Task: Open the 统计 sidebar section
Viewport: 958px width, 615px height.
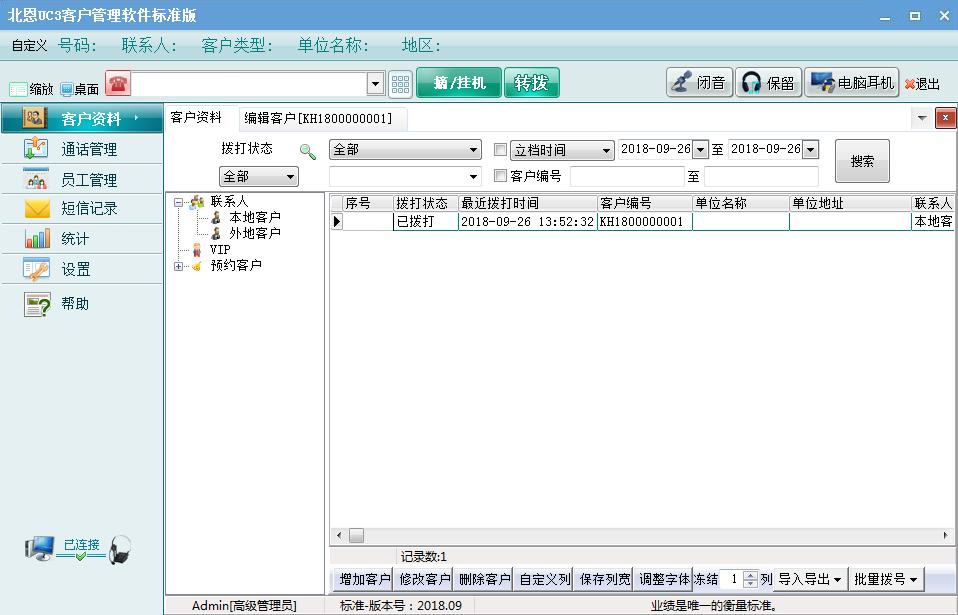Action: click(80, 238)
